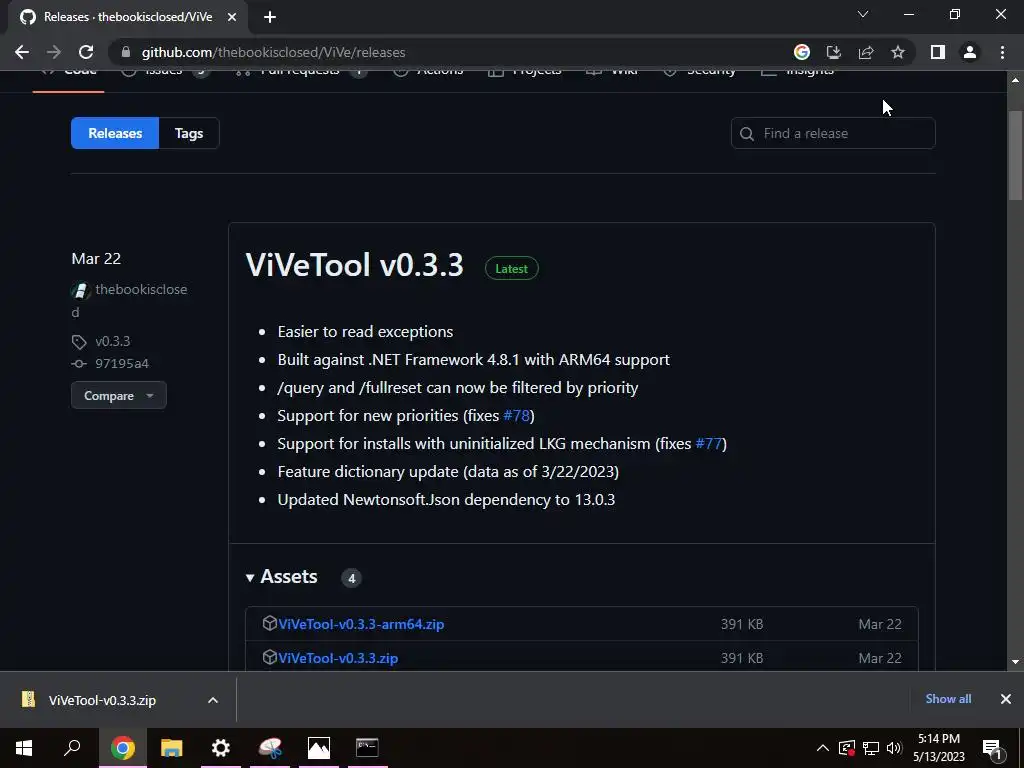Open the network icon in system tray
The height and width of the screenshot is (768, 1024).
coord(871,748)
